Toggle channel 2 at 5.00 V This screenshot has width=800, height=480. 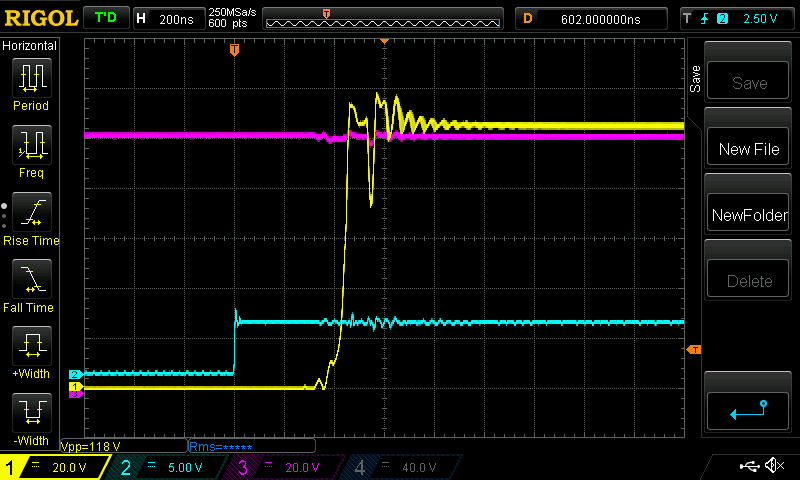pyautogui.click(x=166, y=467)
